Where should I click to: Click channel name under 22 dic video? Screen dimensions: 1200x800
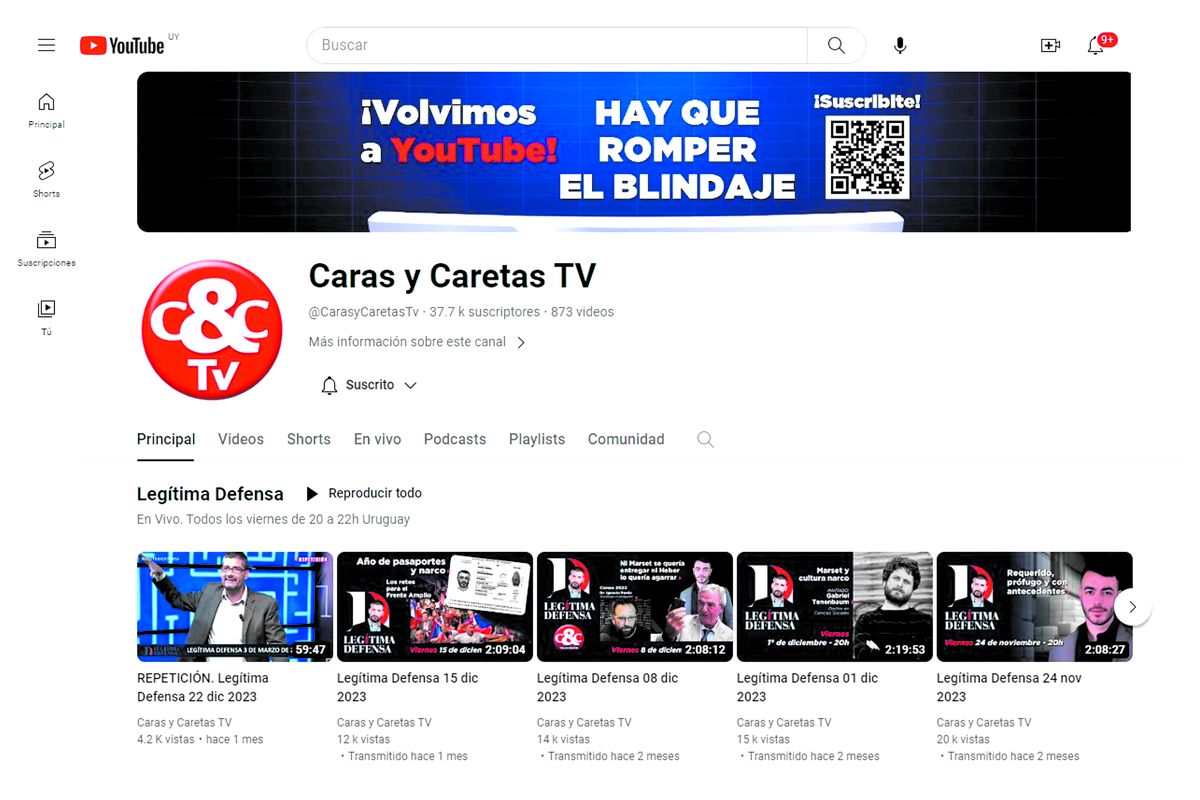click(x=184, y=722)
